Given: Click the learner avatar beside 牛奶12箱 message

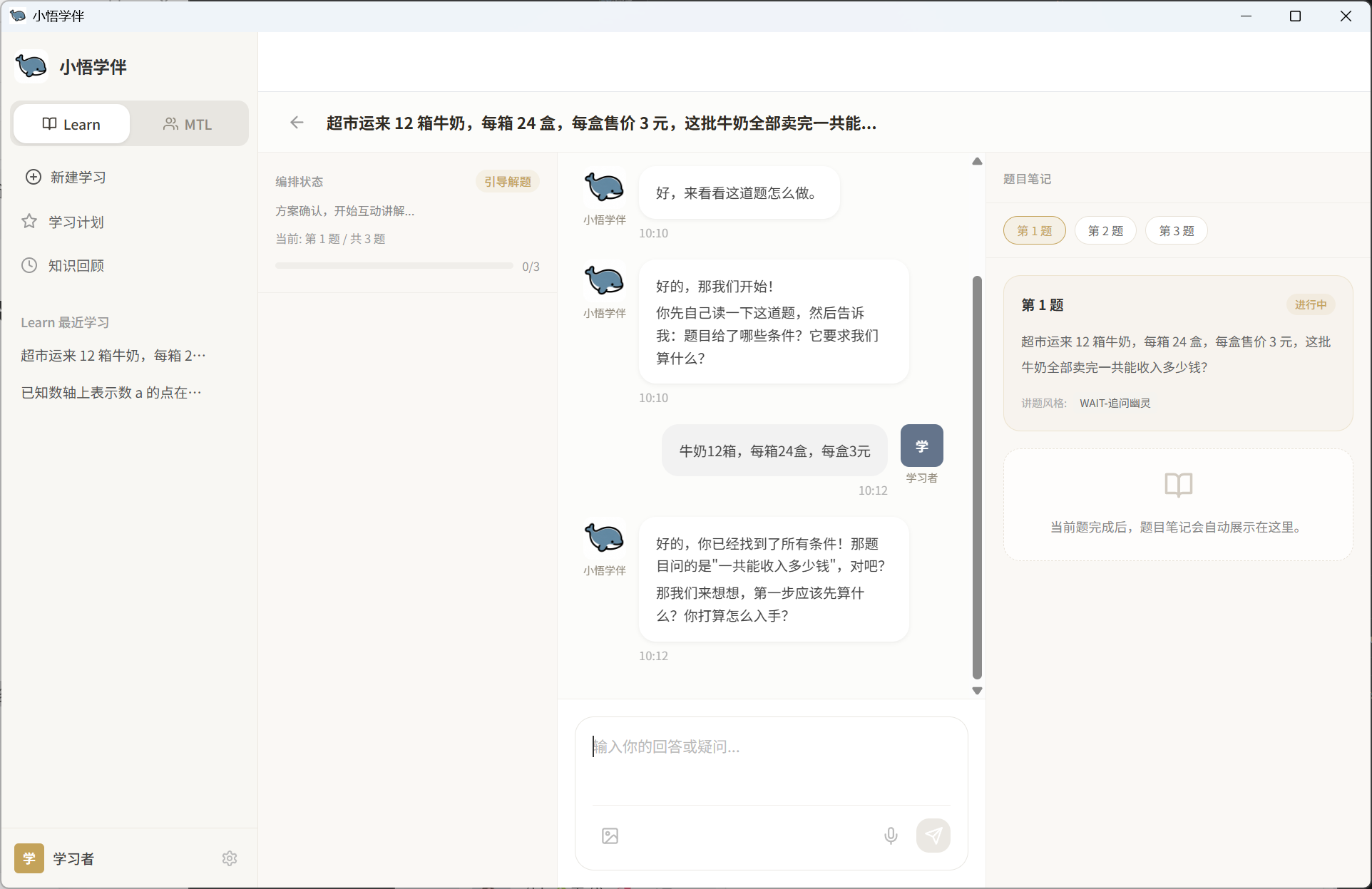Looking at the screenshot, I should pyautogui.click(x=922, y=446).
